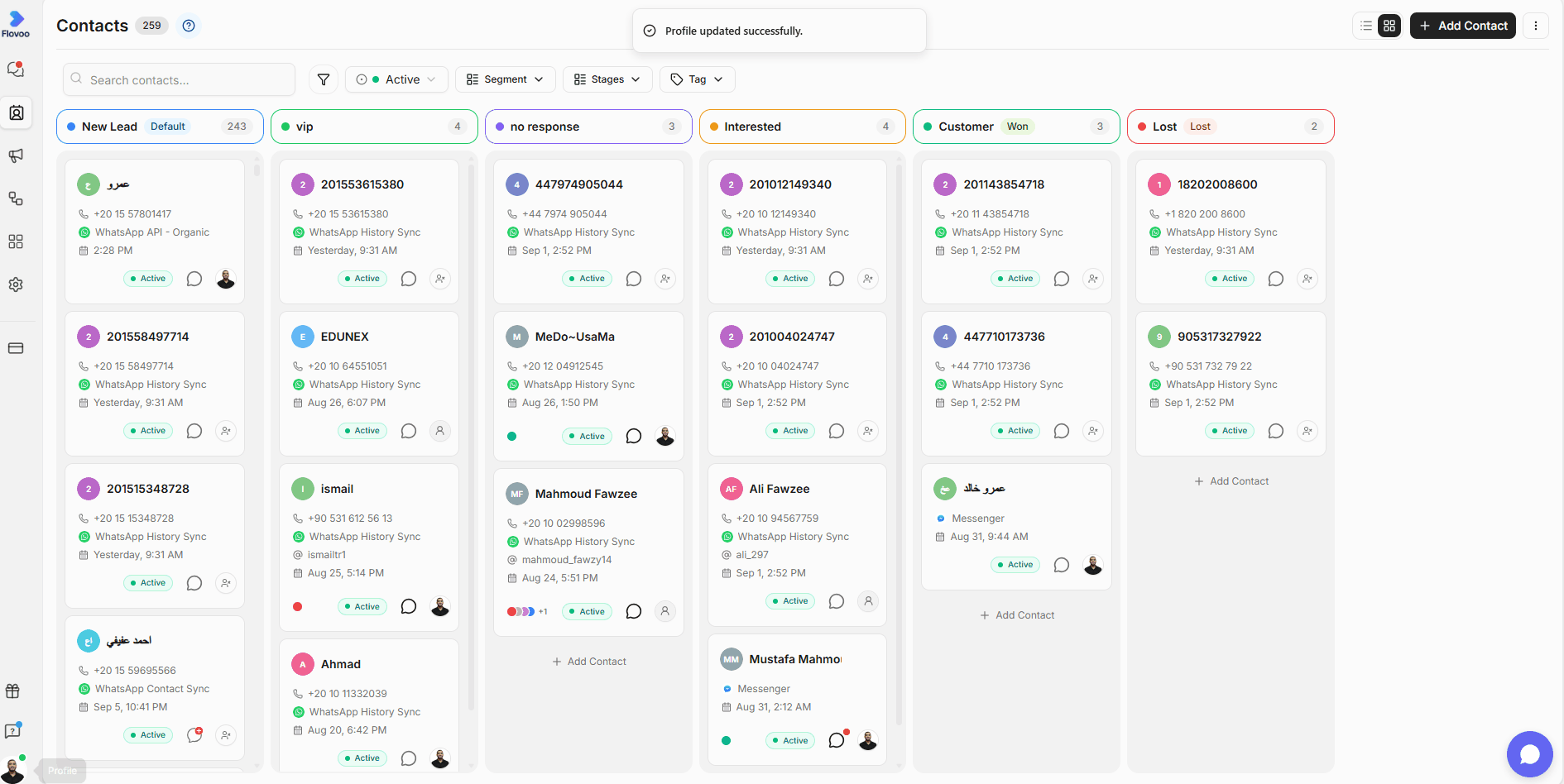The height and width of the screenshot is (784, 1564).
Task: Open the settings gear in sidebar
Action: point(16,284)
